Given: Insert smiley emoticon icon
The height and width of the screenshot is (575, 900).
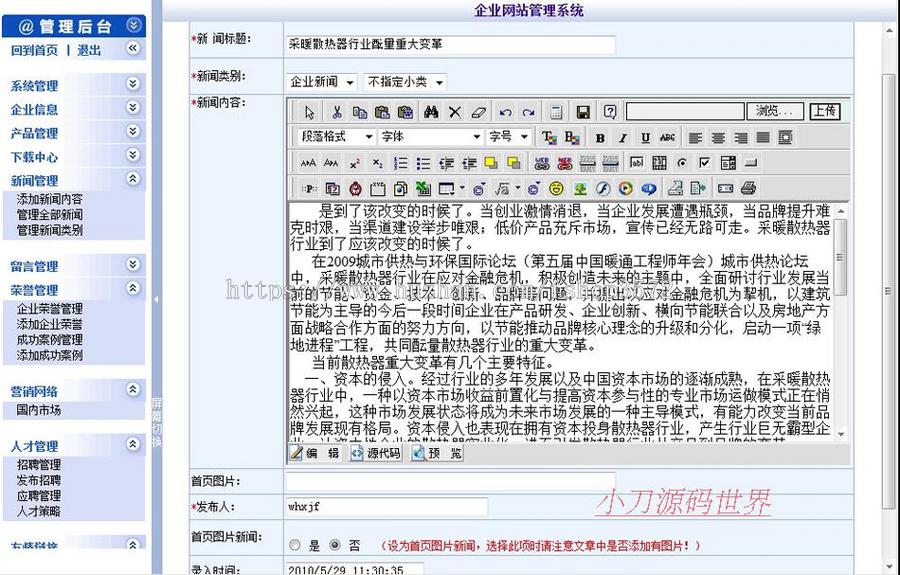Looking at the screenshot, I should tap(556, 188).
